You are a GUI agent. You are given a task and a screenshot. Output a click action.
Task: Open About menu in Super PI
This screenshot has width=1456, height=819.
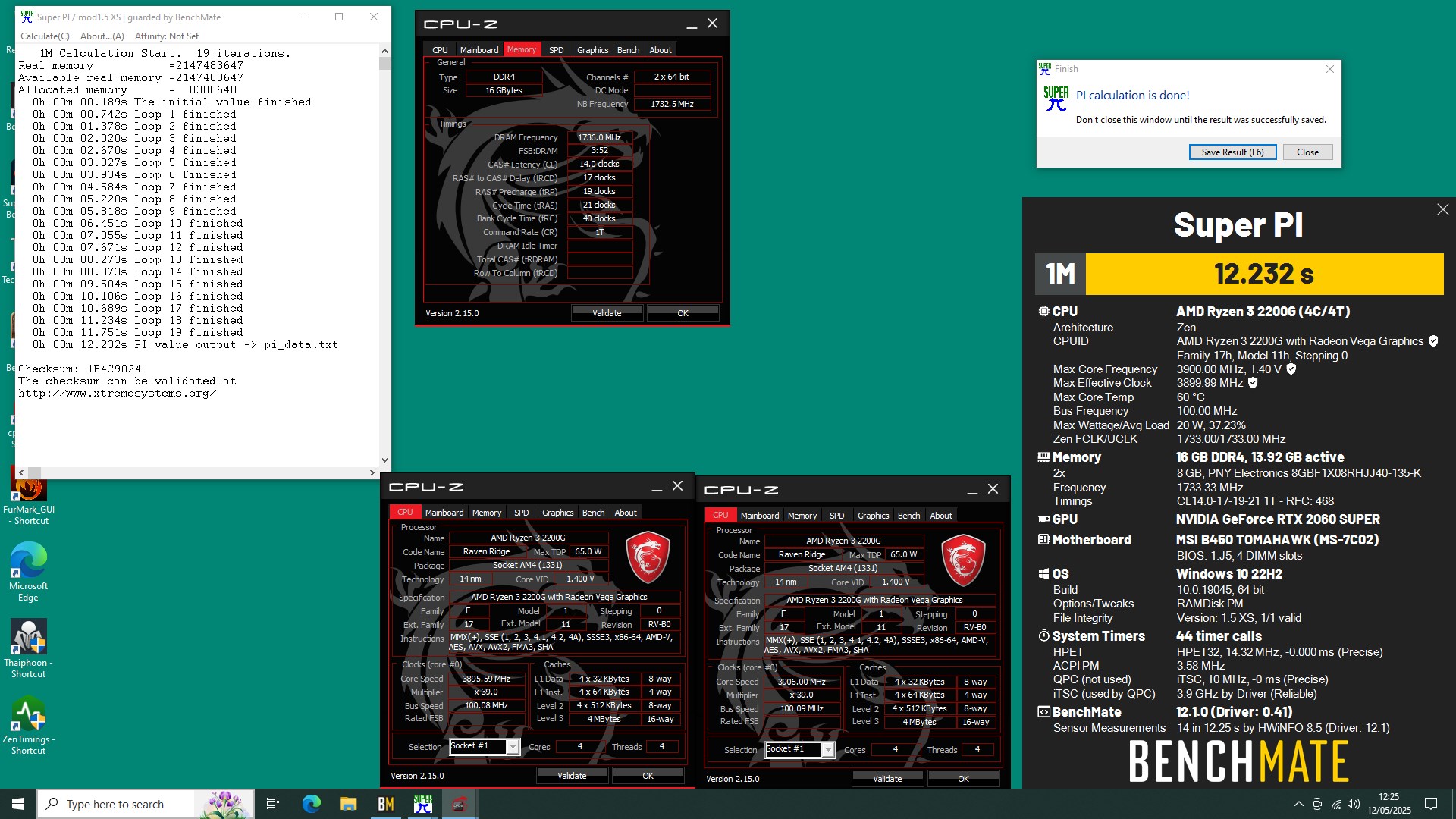[102, 36]
